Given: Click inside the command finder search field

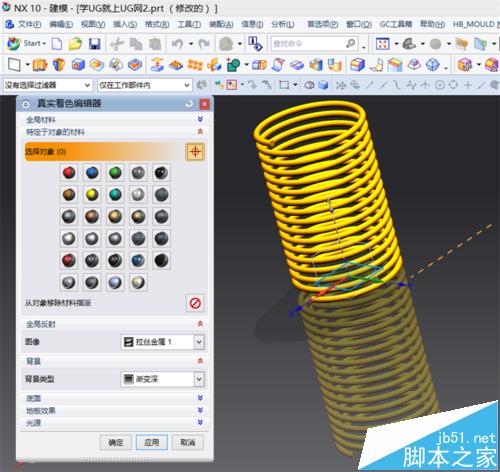Looking at the screenshot, I should [307, 44].
